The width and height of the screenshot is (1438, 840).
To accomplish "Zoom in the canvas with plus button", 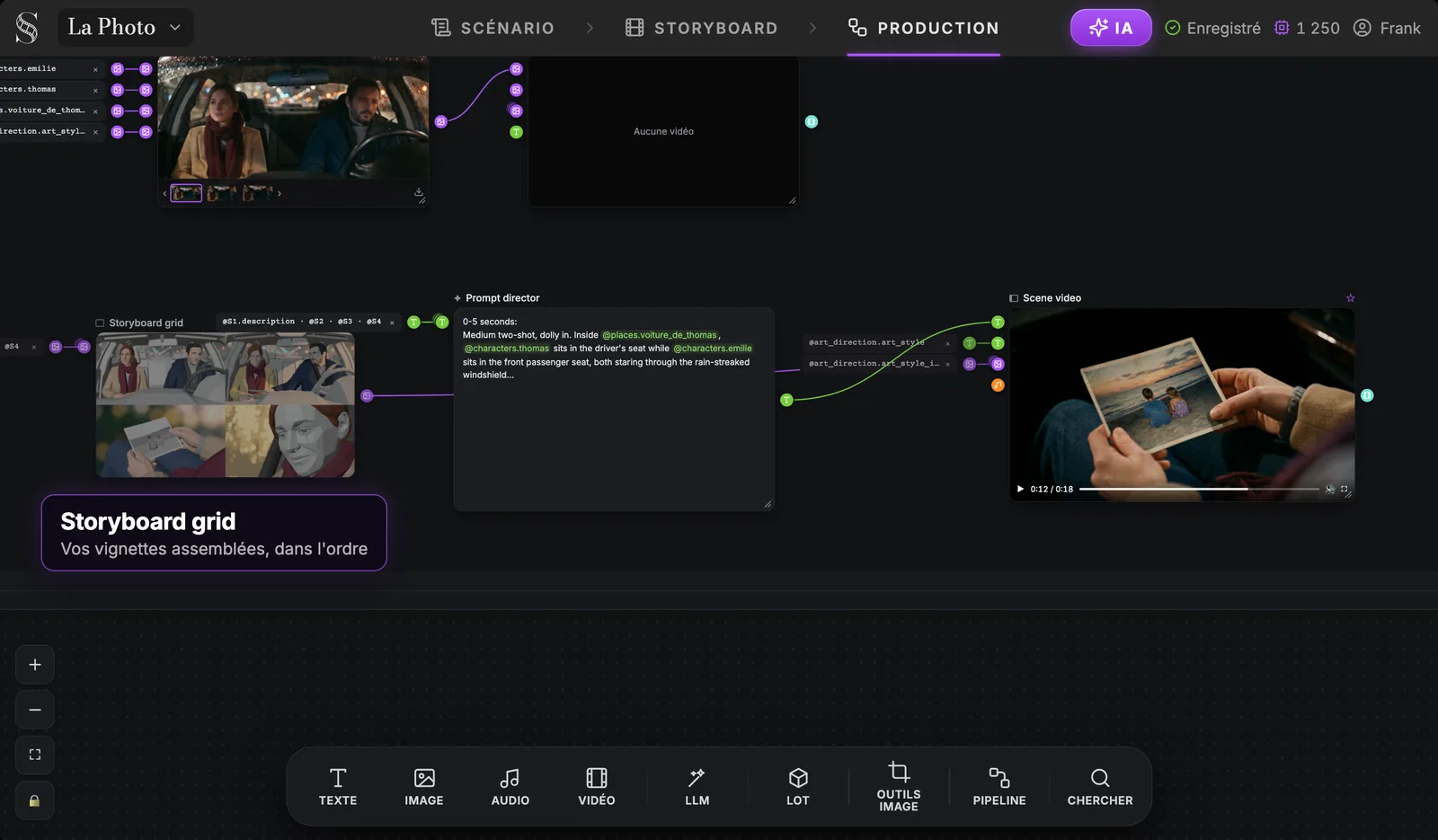I will pos(35,665).
